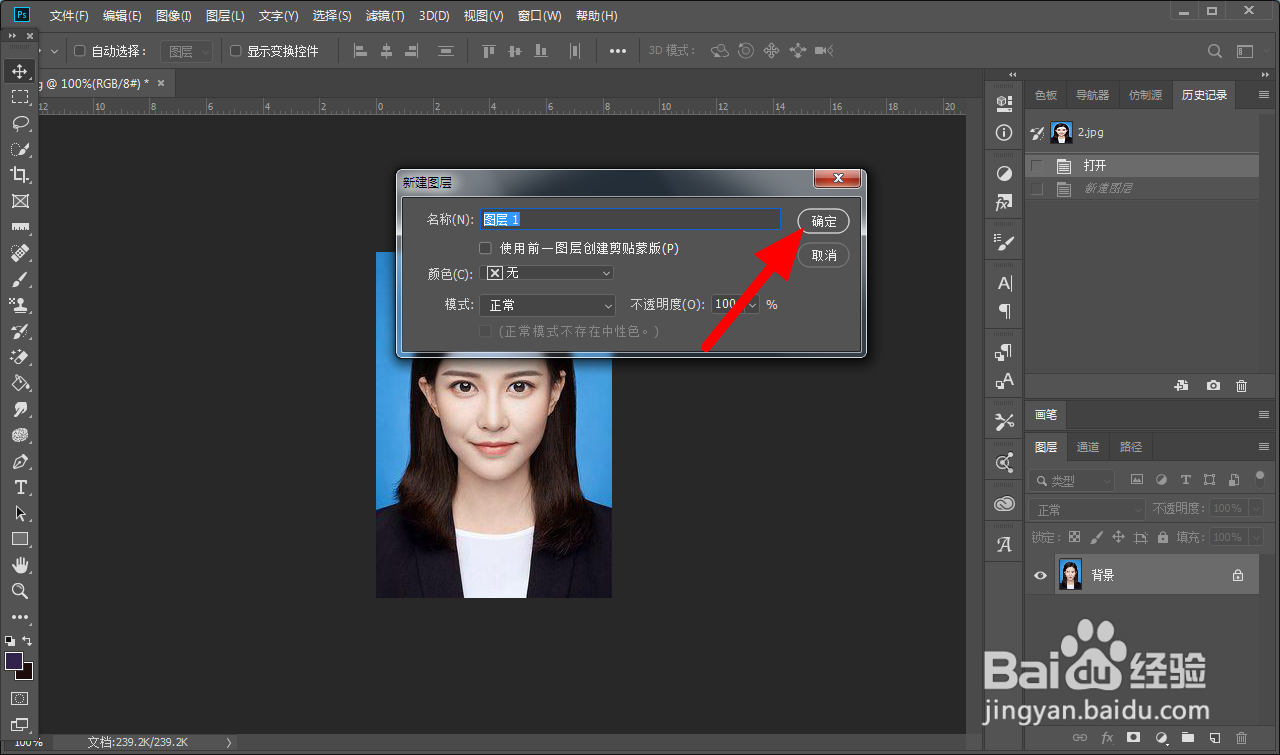The image size is (1280, 755).
Task: Switch to the 通道 tab
Action: tap(1088, 447)
